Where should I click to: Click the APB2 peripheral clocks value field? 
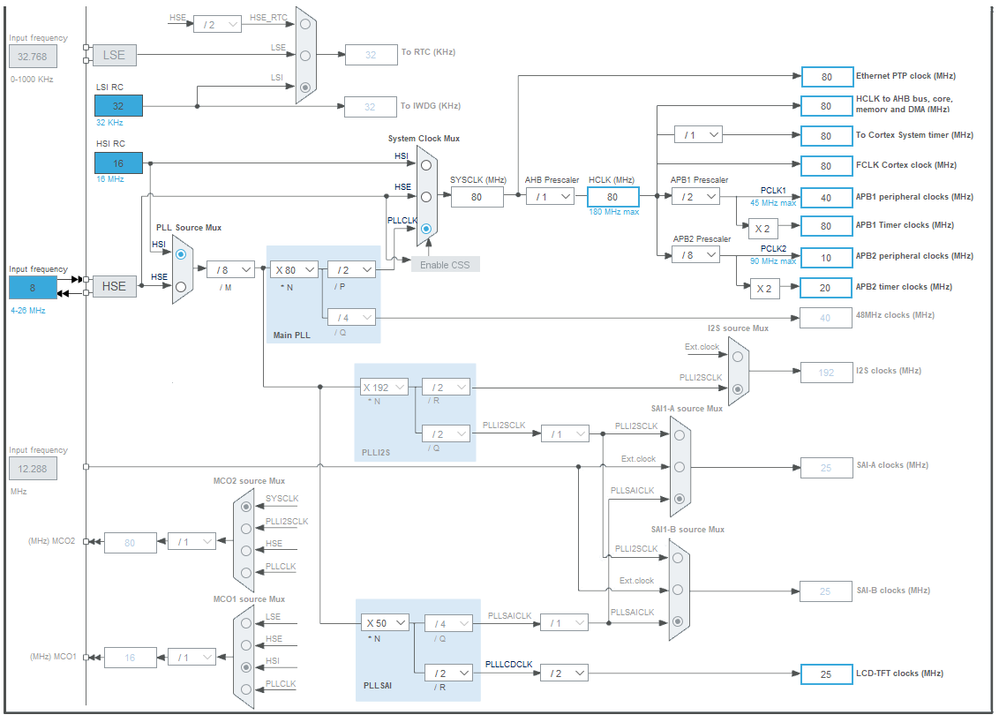[x=826, y=257]
